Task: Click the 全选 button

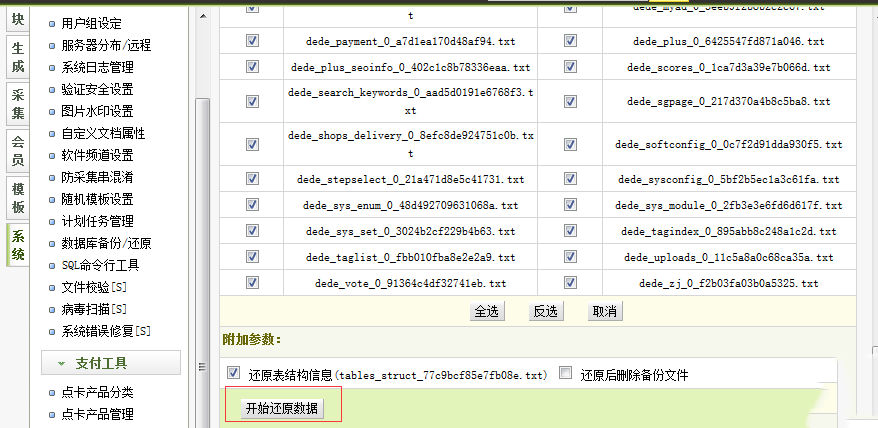Action: click(486, 311)
